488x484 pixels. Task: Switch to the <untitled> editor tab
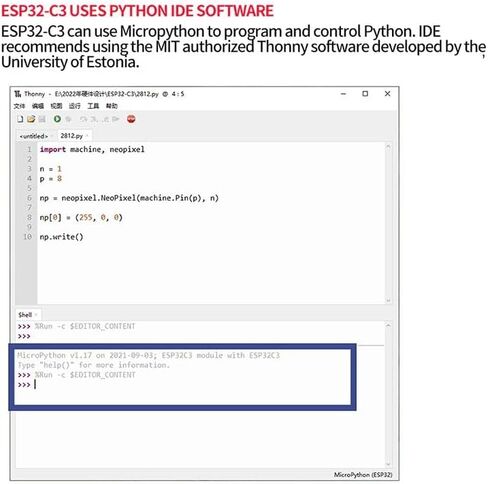pyautogui.click(x=34, y=136)
